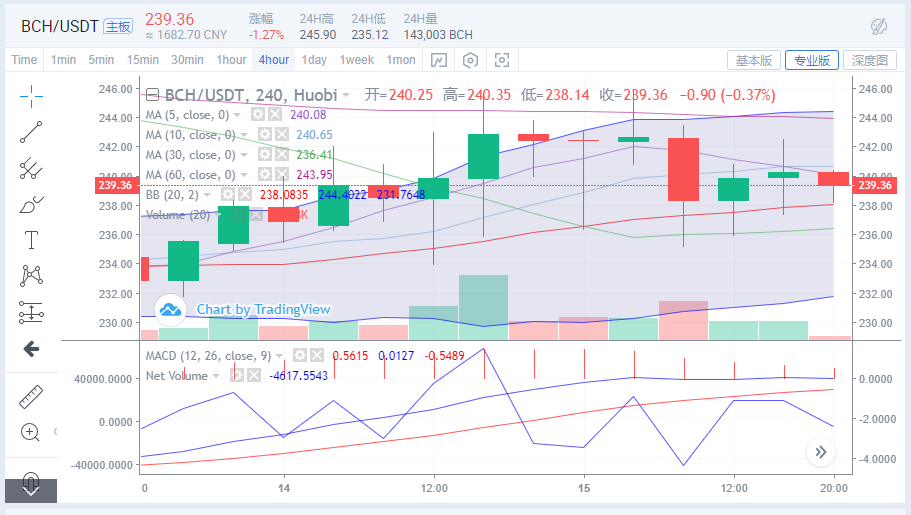Collapse the chart legend minus box
The image size is (911, 515).
click(x=152, y=95)
